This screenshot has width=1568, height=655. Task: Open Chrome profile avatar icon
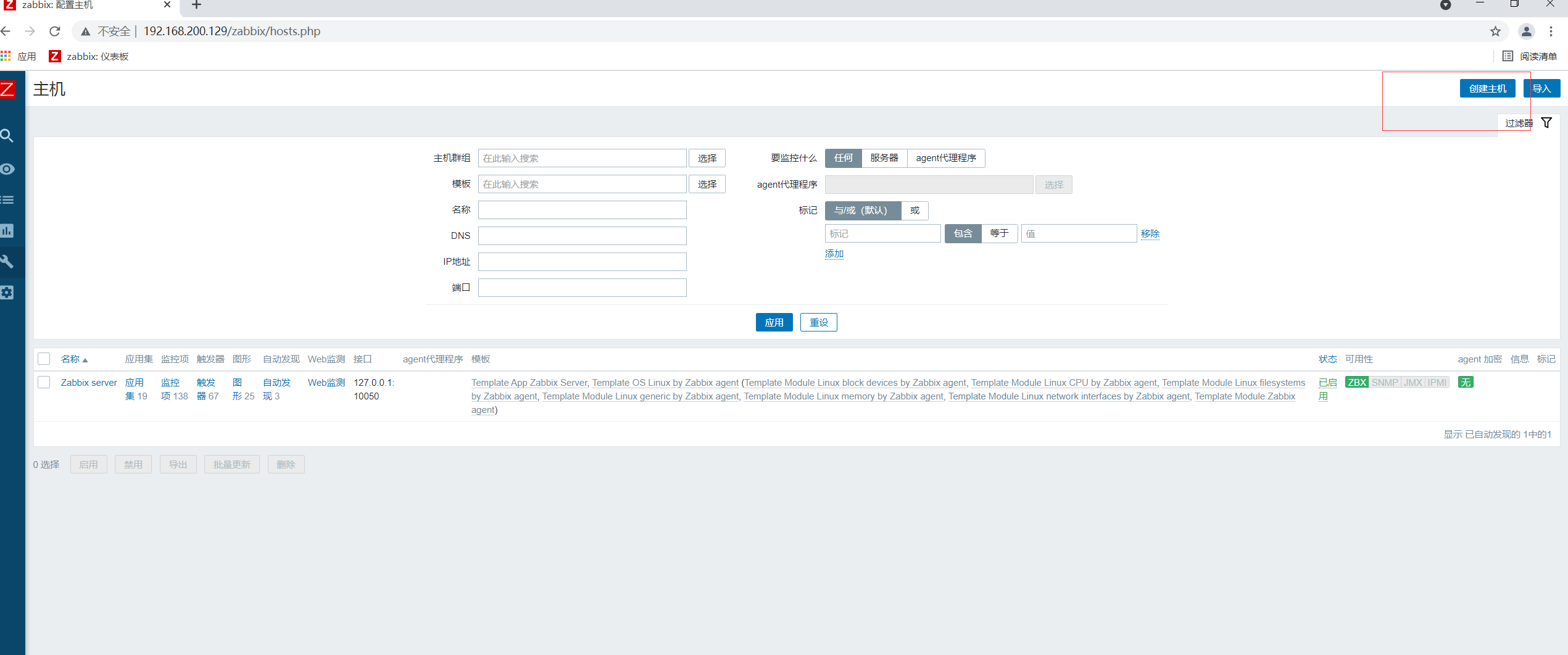point(1527,31)
